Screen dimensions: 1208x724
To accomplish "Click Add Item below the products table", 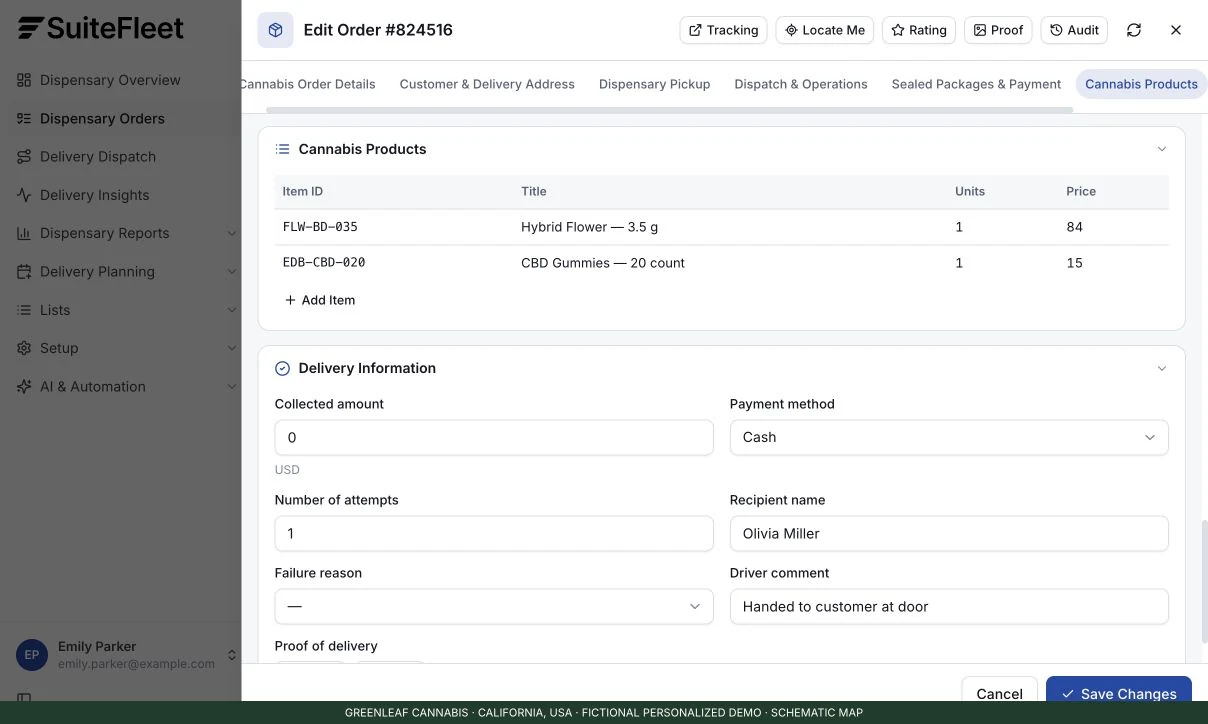I will click(320, 300).
